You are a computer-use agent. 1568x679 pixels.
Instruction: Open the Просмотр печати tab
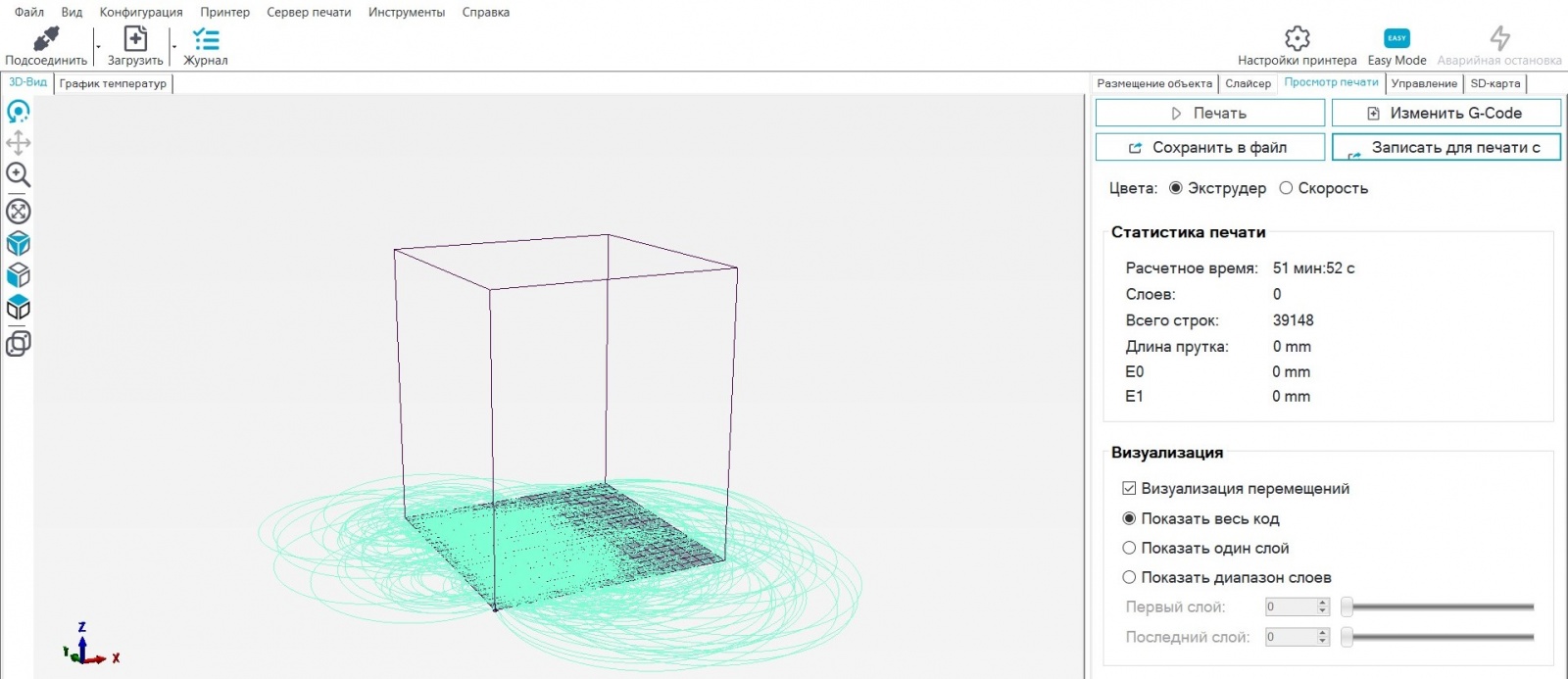click(x=1331, y=82)
